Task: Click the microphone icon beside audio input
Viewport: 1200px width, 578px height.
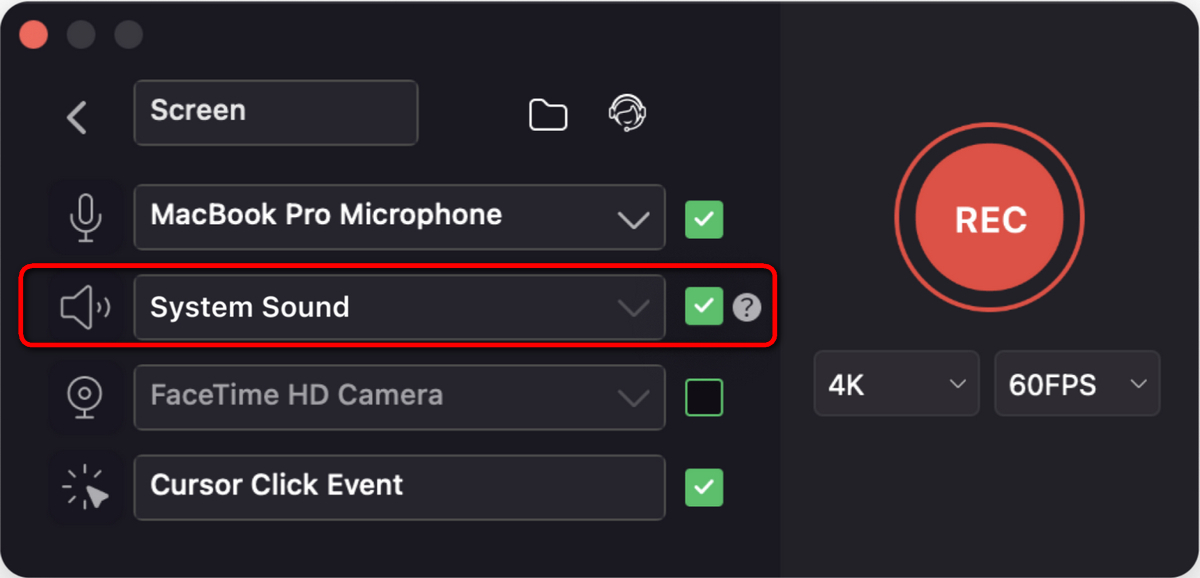Action: click(86, 216)
